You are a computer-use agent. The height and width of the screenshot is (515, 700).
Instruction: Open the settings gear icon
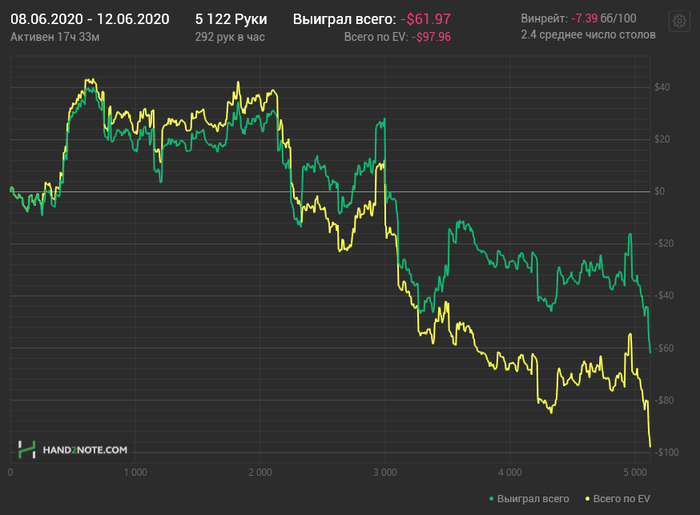coord(679,21)
